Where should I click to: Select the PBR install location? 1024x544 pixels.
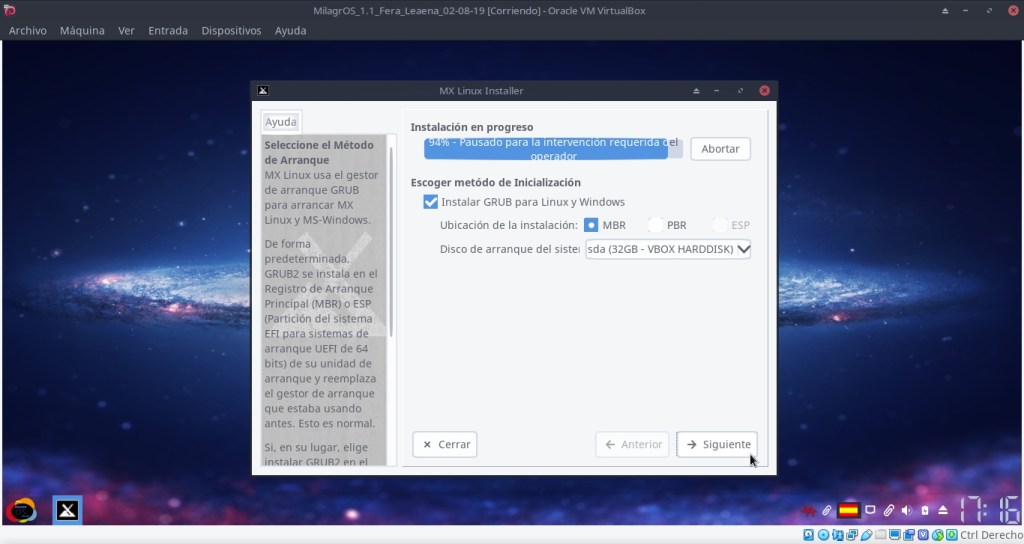click(656, 225)
